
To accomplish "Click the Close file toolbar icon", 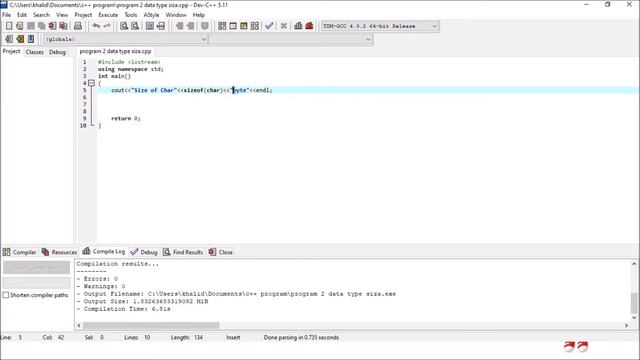I will [x=52, y=26].
